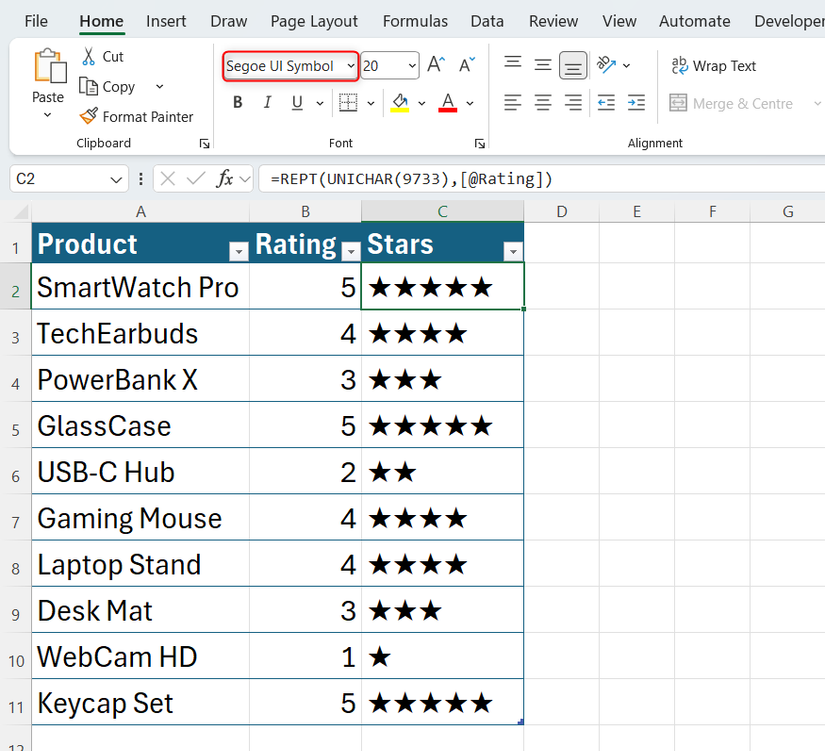Viewport: 825px width, 751px height.
Task: Open the Rating column filter dropdown
Action: coord(350,250)
